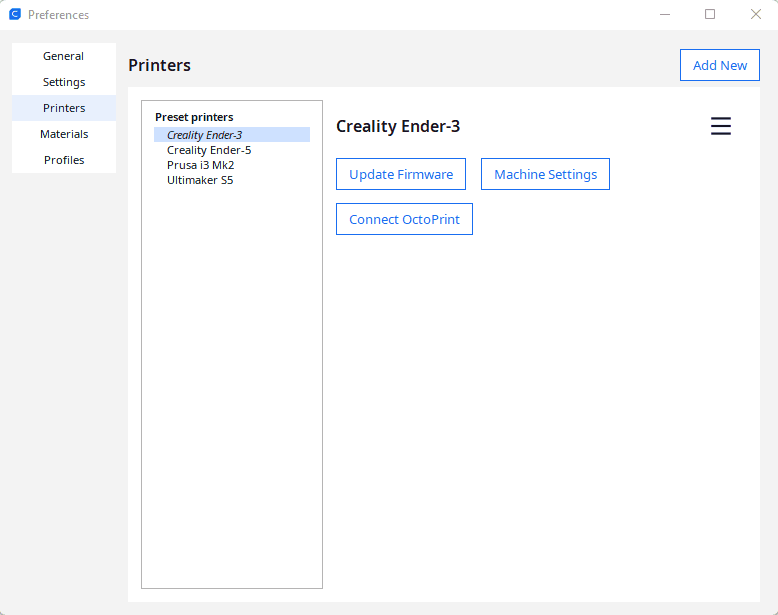Viewport: 778px width, 615px height.
Task: Click the Preset printers group header
Action: 194,117
